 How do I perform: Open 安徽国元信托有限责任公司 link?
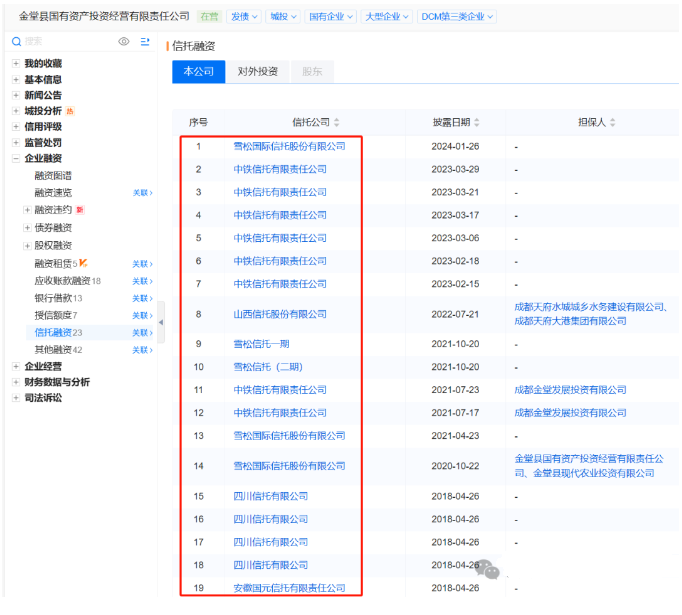click(x=289, y=588)
